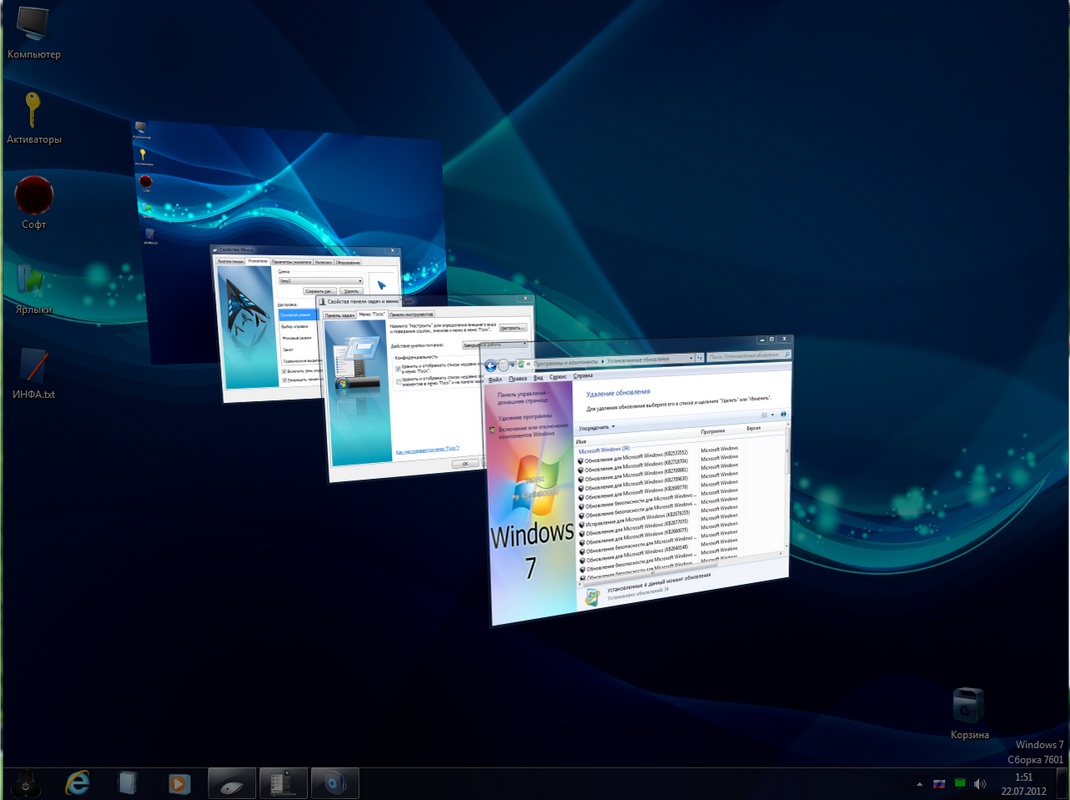Click the Удаление программы link
This screenshot has height=800, width=1070.
point(525,416)
